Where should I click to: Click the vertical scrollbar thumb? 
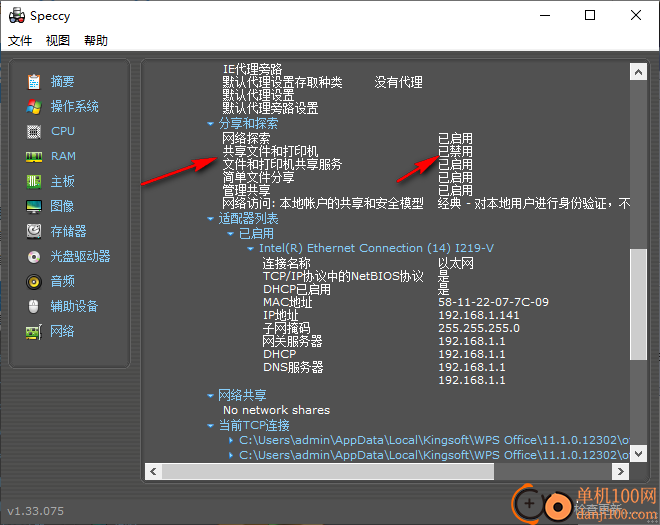(638, 304)
